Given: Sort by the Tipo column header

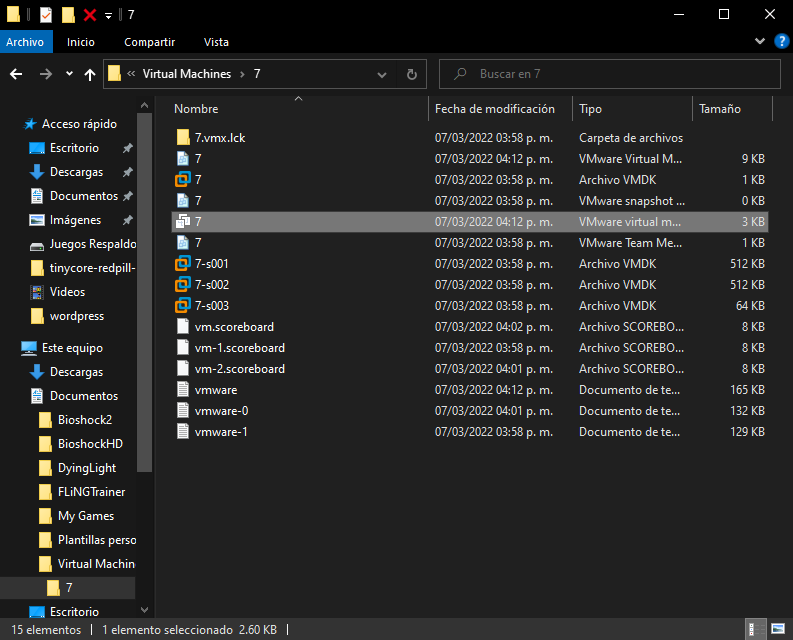Looking at the screenshot, I should (x=590, y=109).
